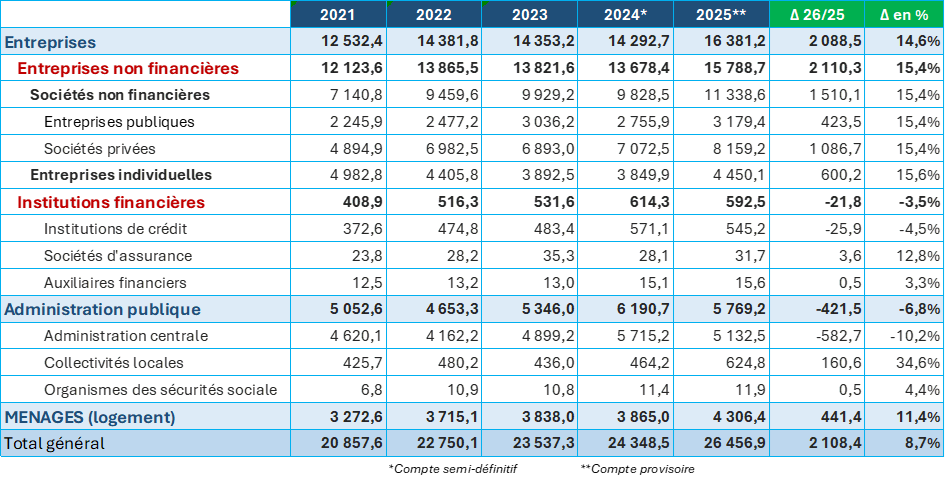This screenshot has width=945, height=478.
Task: Click the cell with value 571,1
Action: 626,228
